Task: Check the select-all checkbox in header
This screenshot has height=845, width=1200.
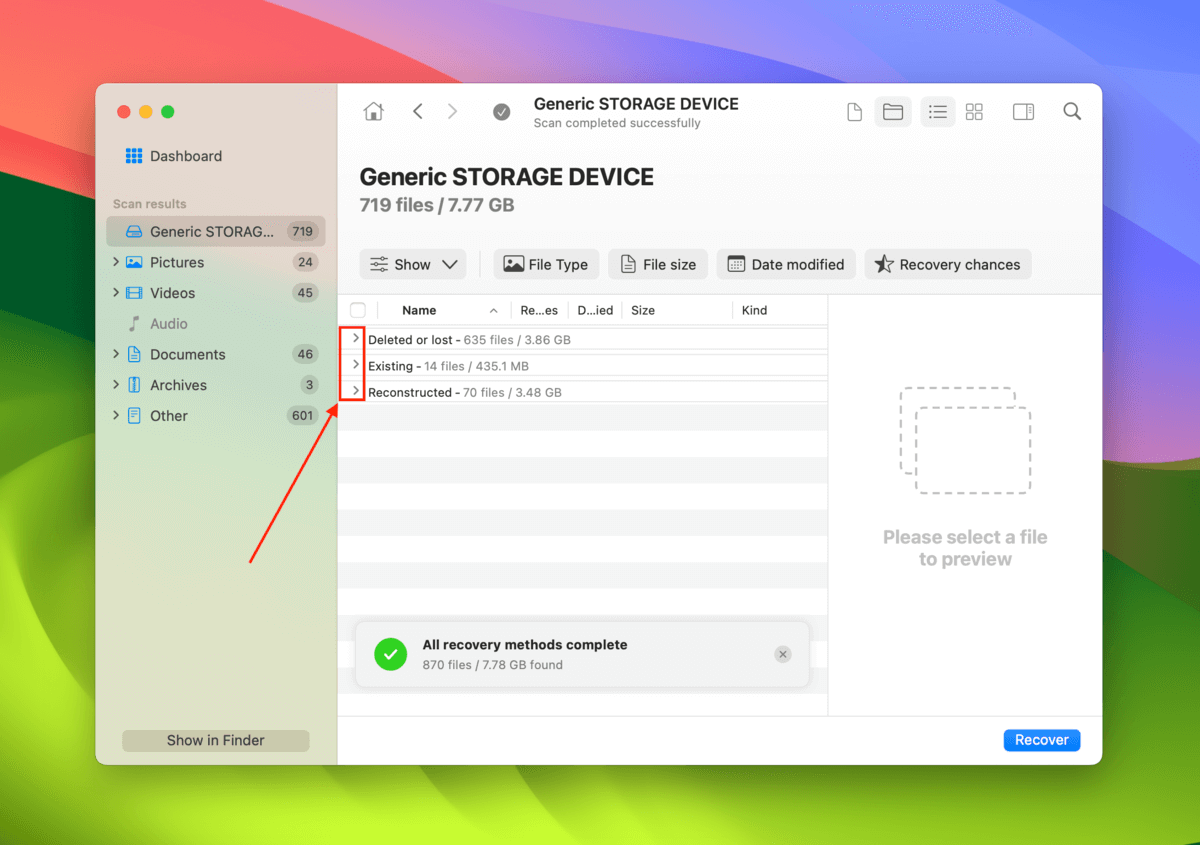Action: [358, 310]
